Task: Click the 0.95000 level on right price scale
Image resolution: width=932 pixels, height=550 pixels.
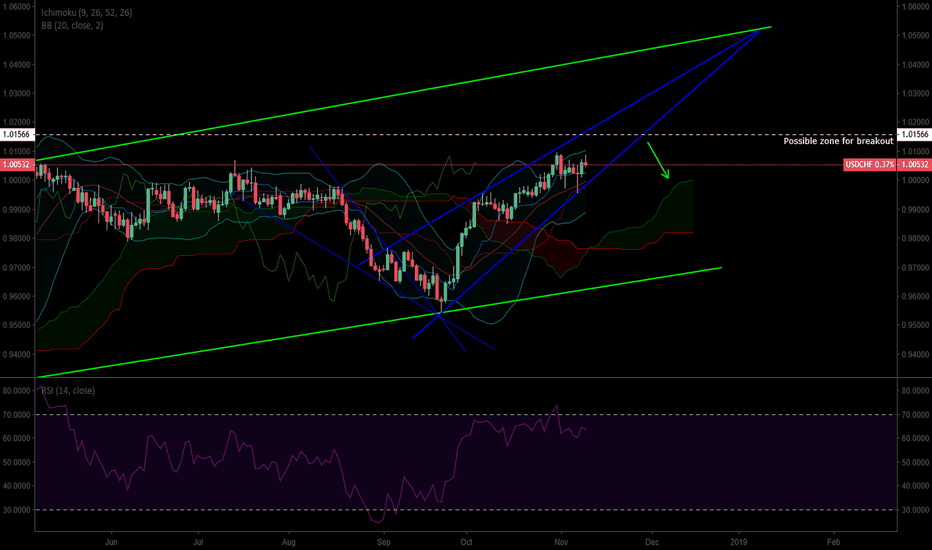Action: (x=915, y=326)
